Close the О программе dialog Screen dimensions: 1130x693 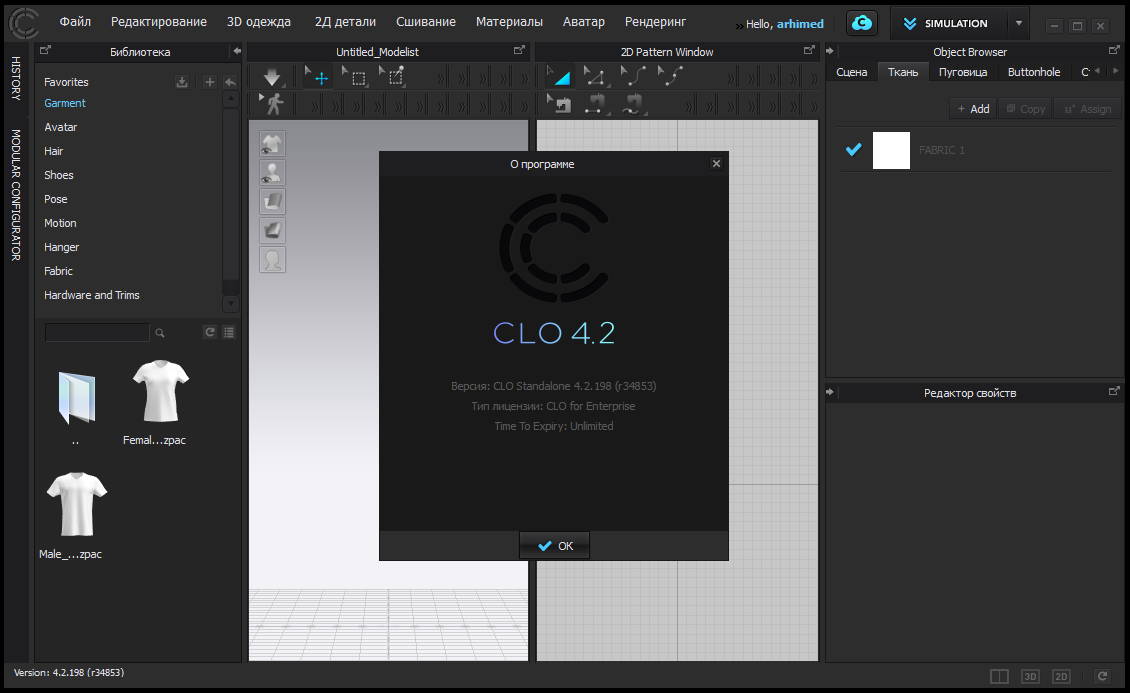pos(716,164)
